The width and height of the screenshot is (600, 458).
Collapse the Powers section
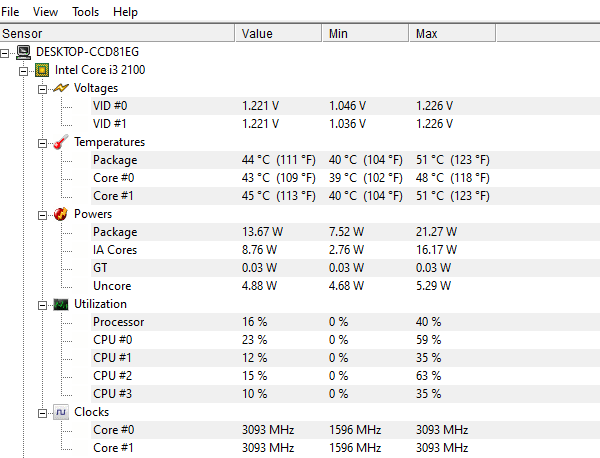pyautogui.click(x=42, y=215)
